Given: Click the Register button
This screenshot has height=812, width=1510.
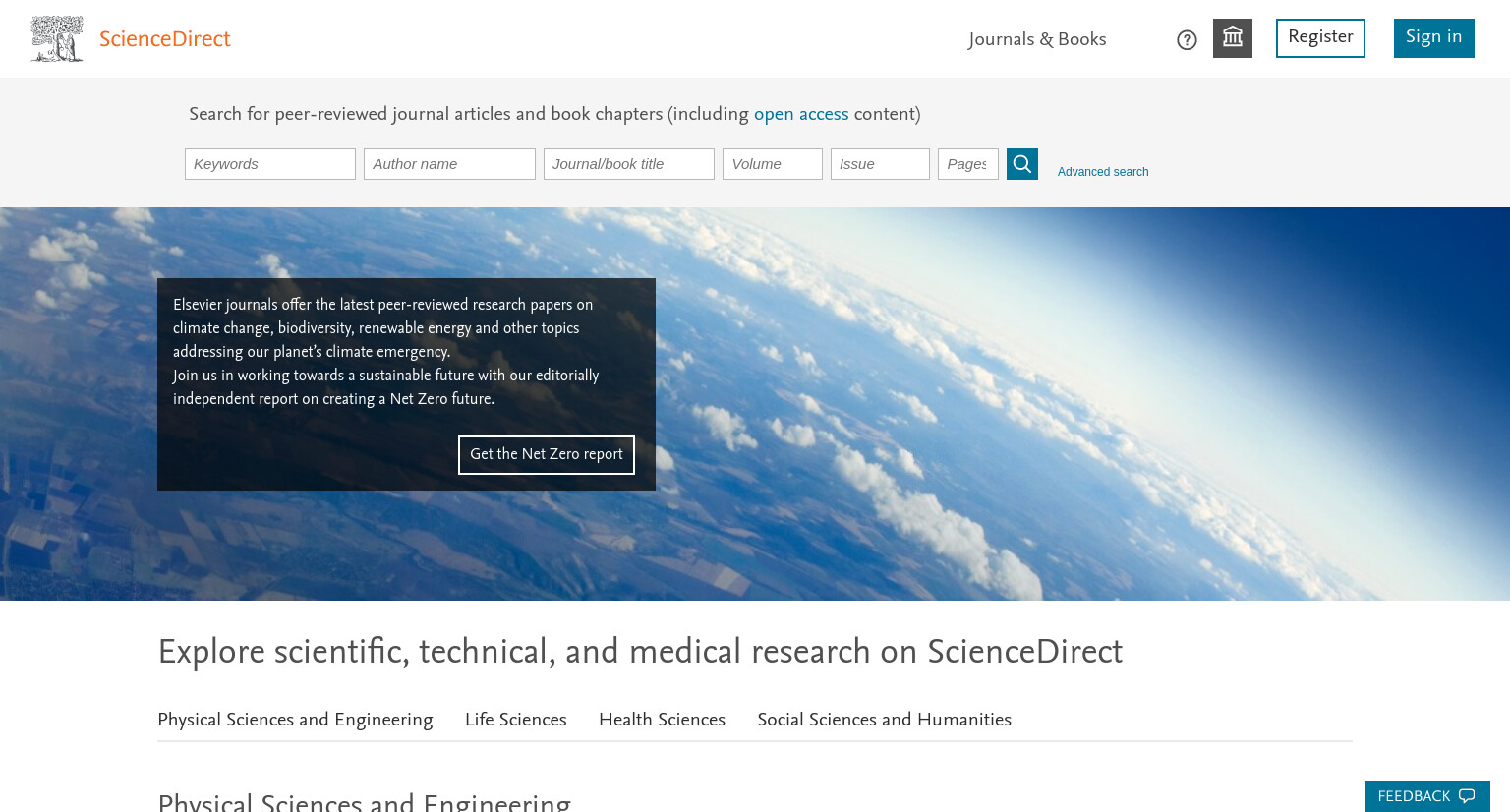Looking at the screenshot, I should click(1320, 38).
